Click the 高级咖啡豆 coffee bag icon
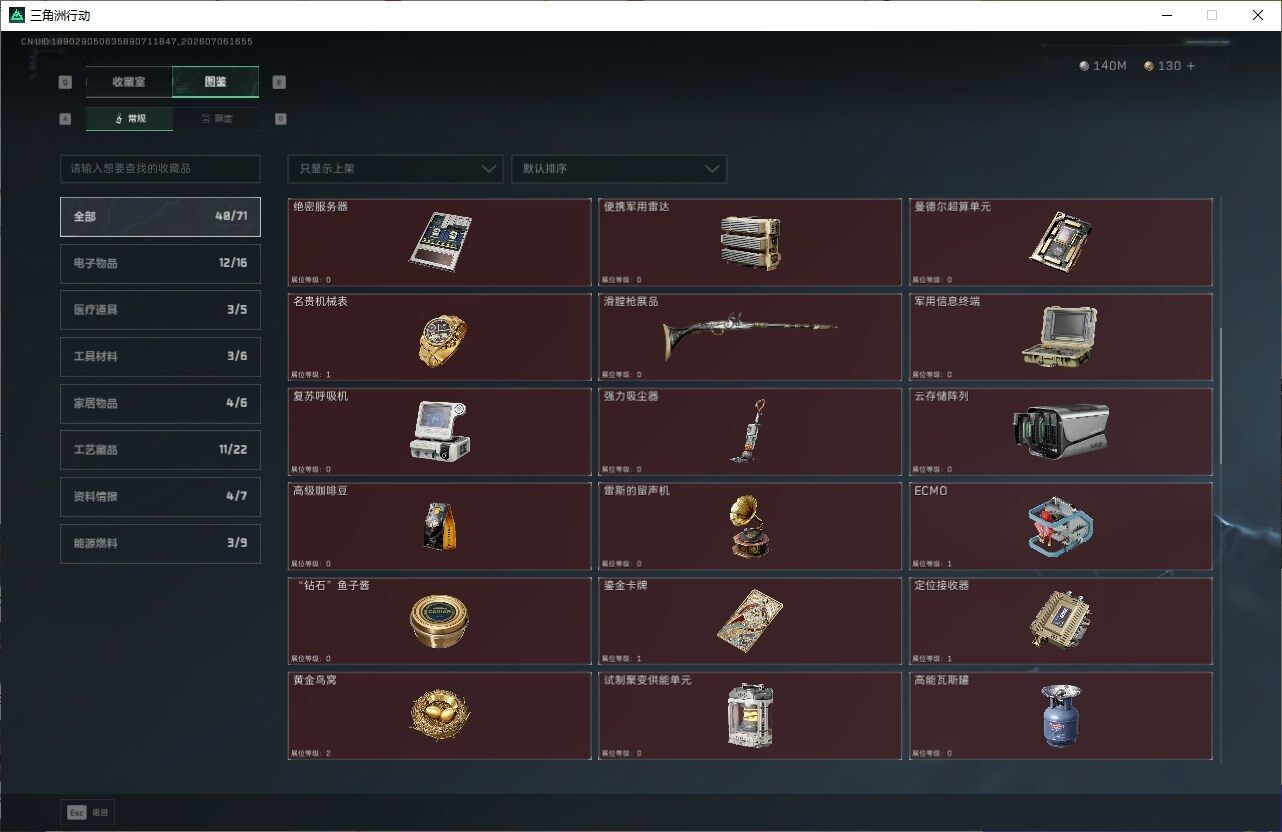The height and width of the screenshot is (832, 1282). pos(441,525)
